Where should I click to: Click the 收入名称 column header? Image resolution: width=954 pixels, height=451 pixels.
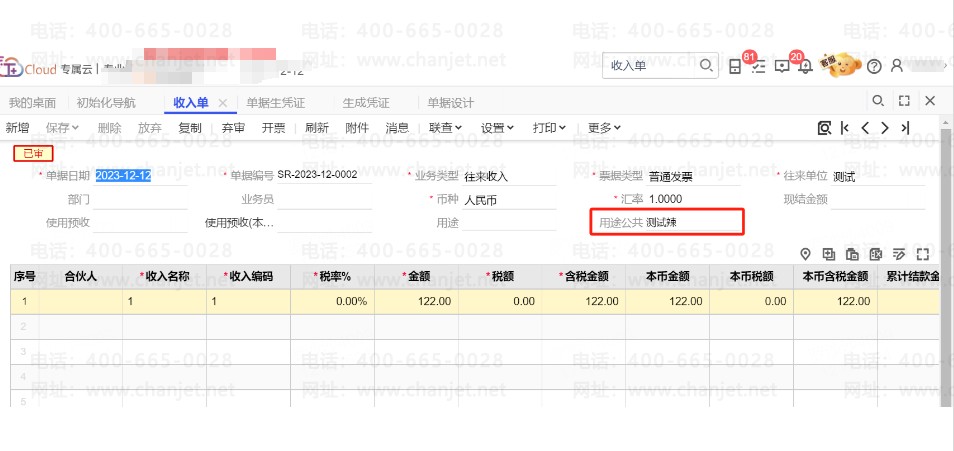pos(164,277)
